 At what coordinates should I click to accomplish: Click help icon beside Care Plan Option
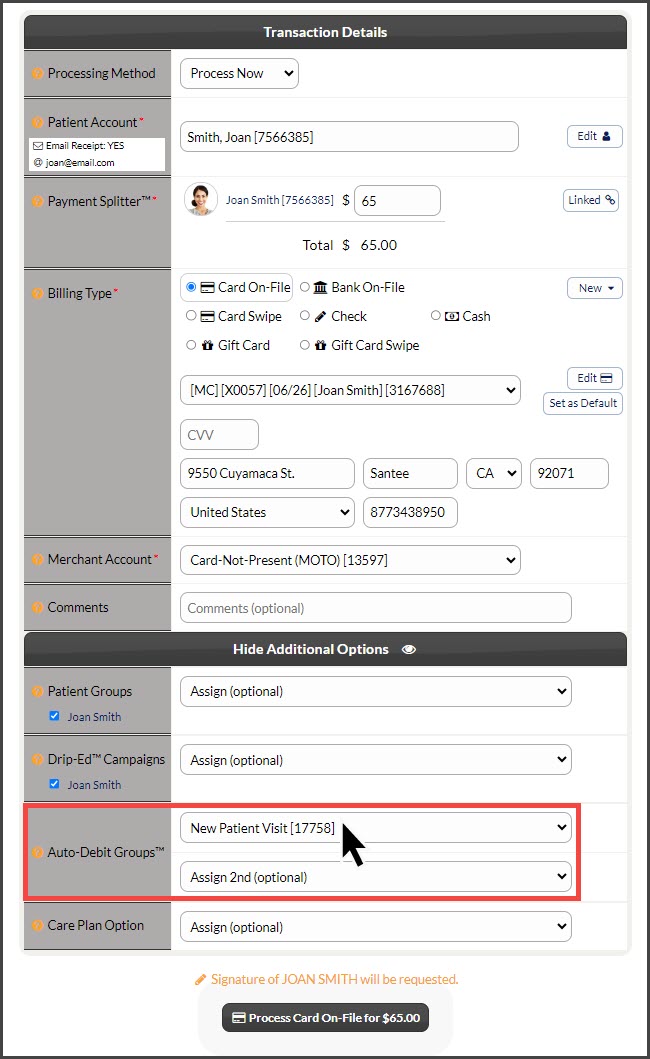[x=38, y=925]
